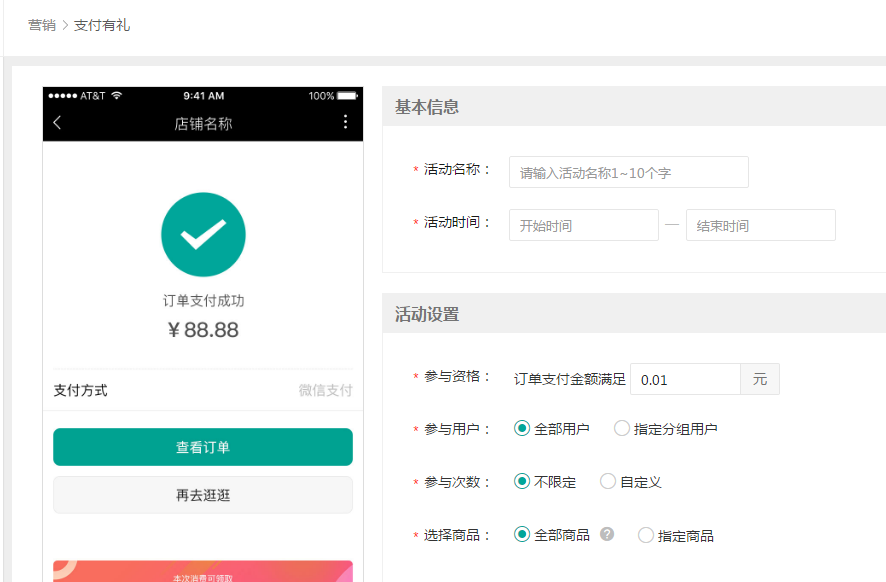Open the 开始时间 date picker

583,226
